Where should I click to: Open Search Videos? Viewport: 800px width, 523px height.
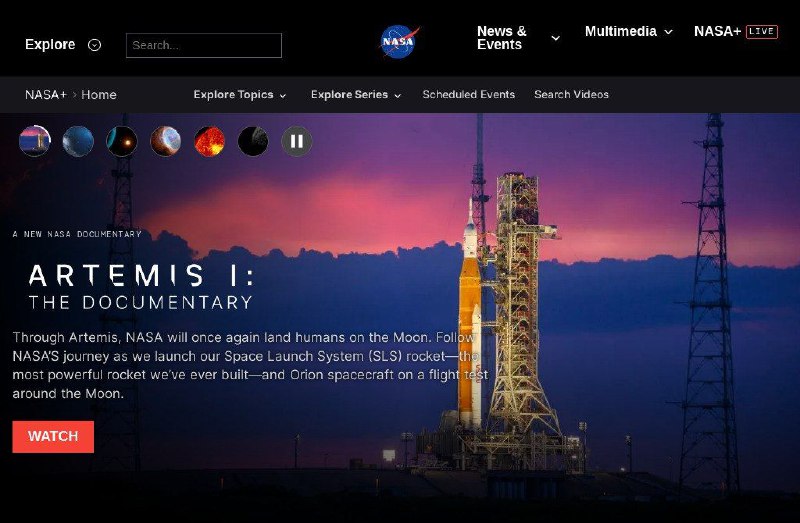571,94
